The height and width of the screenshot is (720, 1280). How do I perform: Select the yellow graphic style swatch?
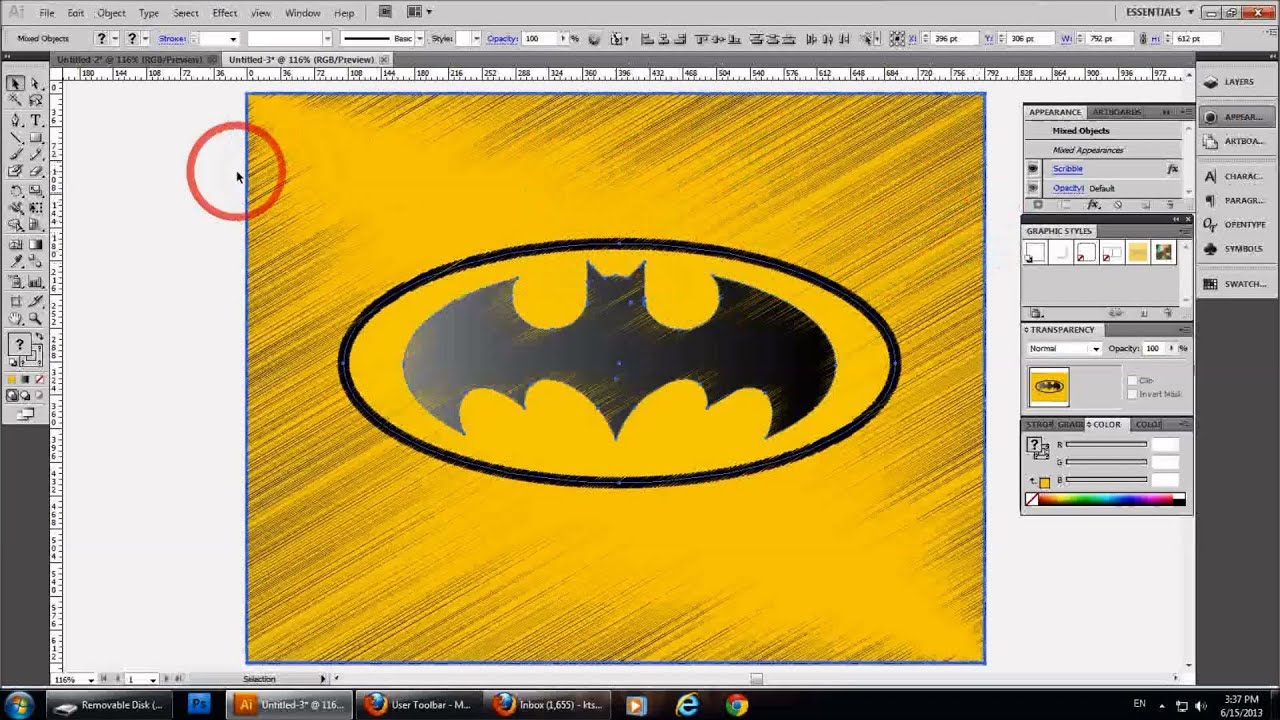(1137, 253)
